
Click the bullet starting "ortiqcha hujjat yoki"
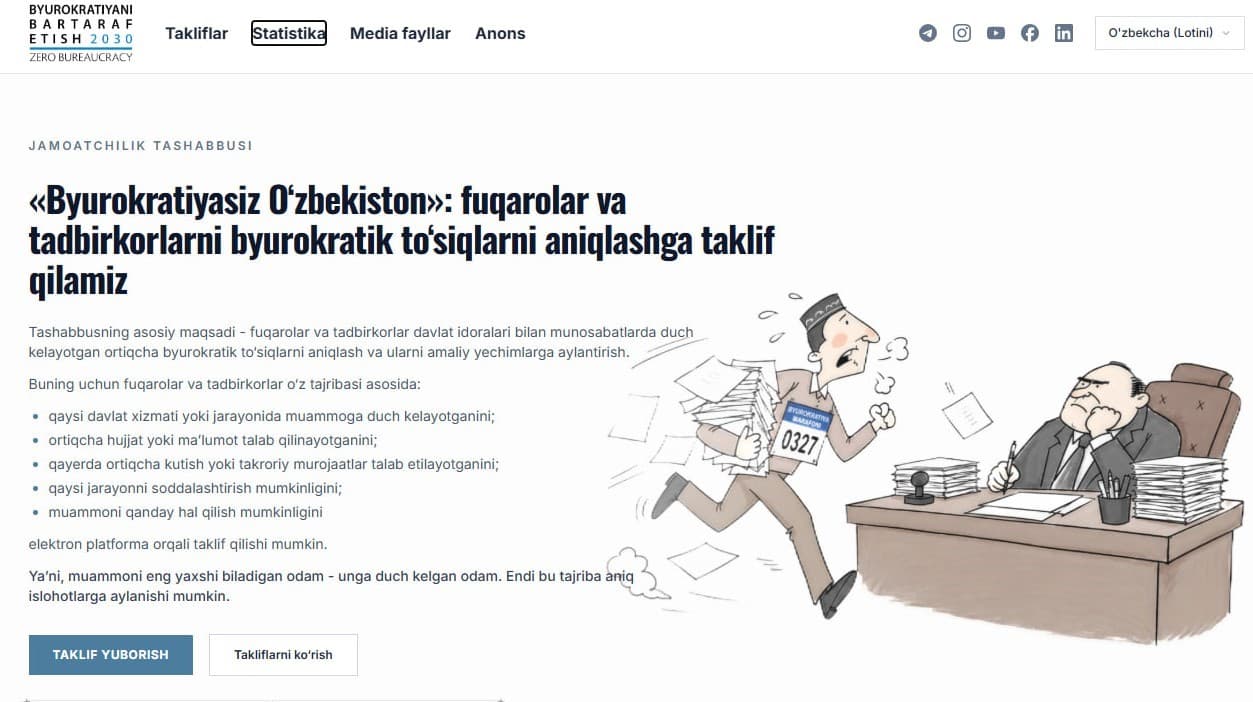point(212,440)
